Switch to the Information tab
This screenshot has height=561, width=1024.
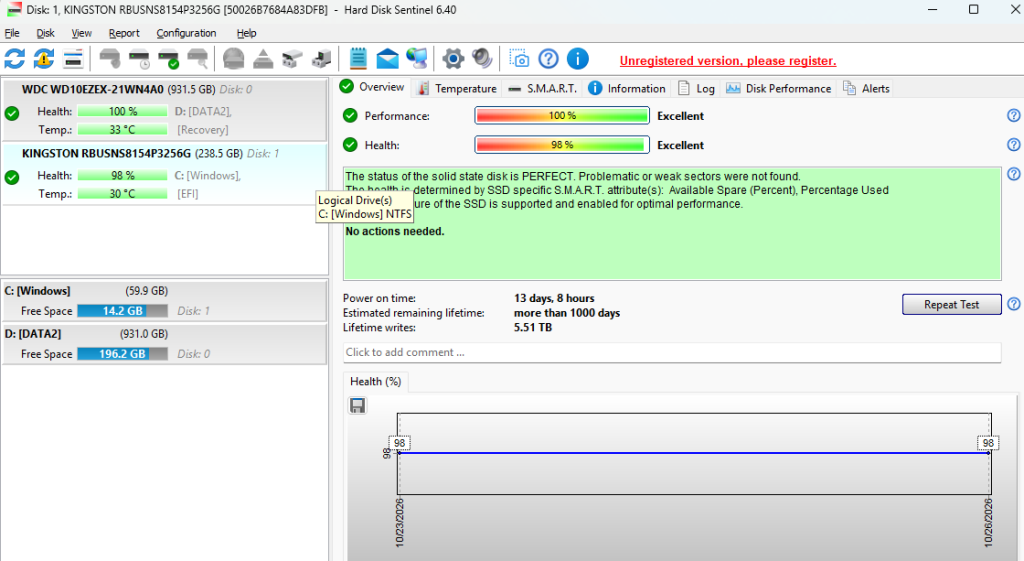[627, 88]
